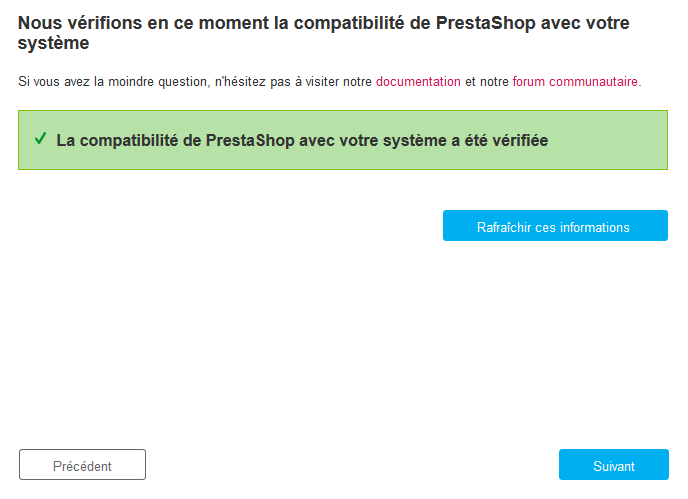Go back with the Précédent button

point(82,465)
